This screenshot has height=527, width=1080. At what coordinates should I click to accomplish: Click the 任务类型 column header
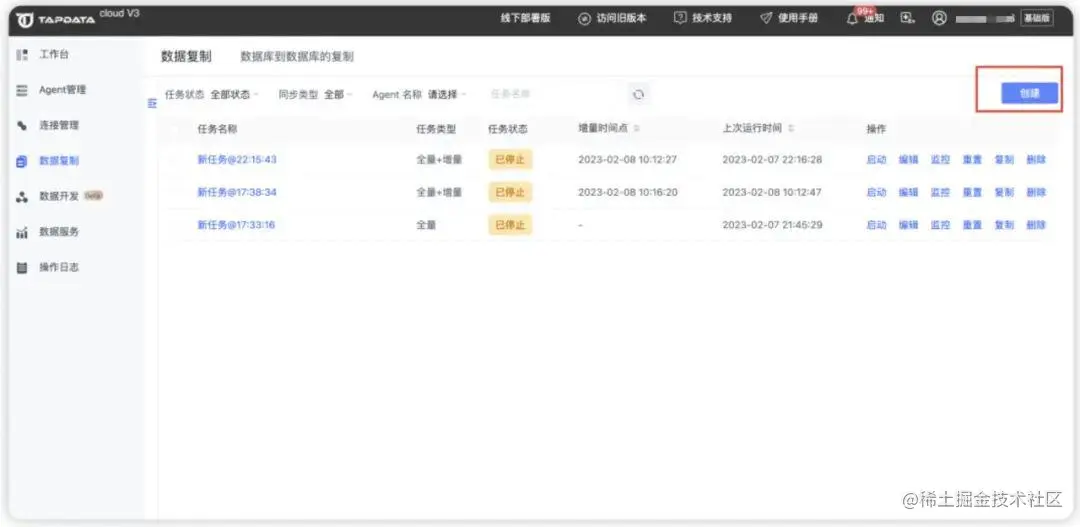(436, 129)
